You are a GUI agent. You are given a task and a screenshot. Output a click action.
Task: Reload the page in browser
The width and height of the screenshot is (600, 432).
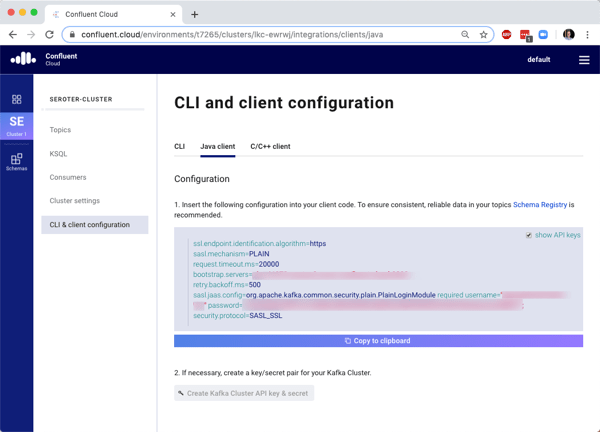tap(49, 34)
